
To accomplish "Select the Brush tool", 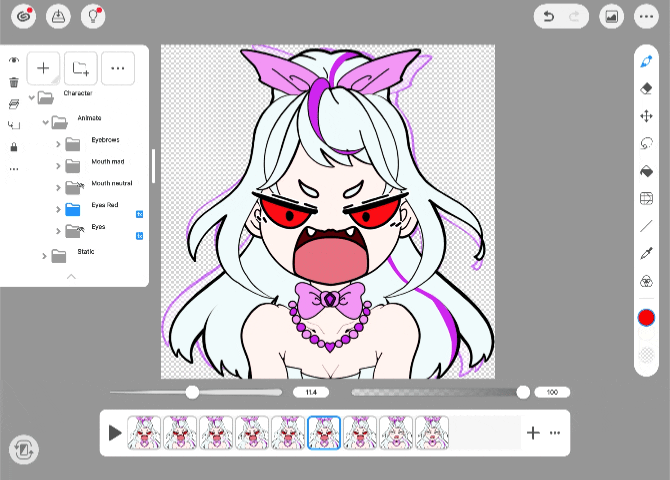I will point(646,62).
